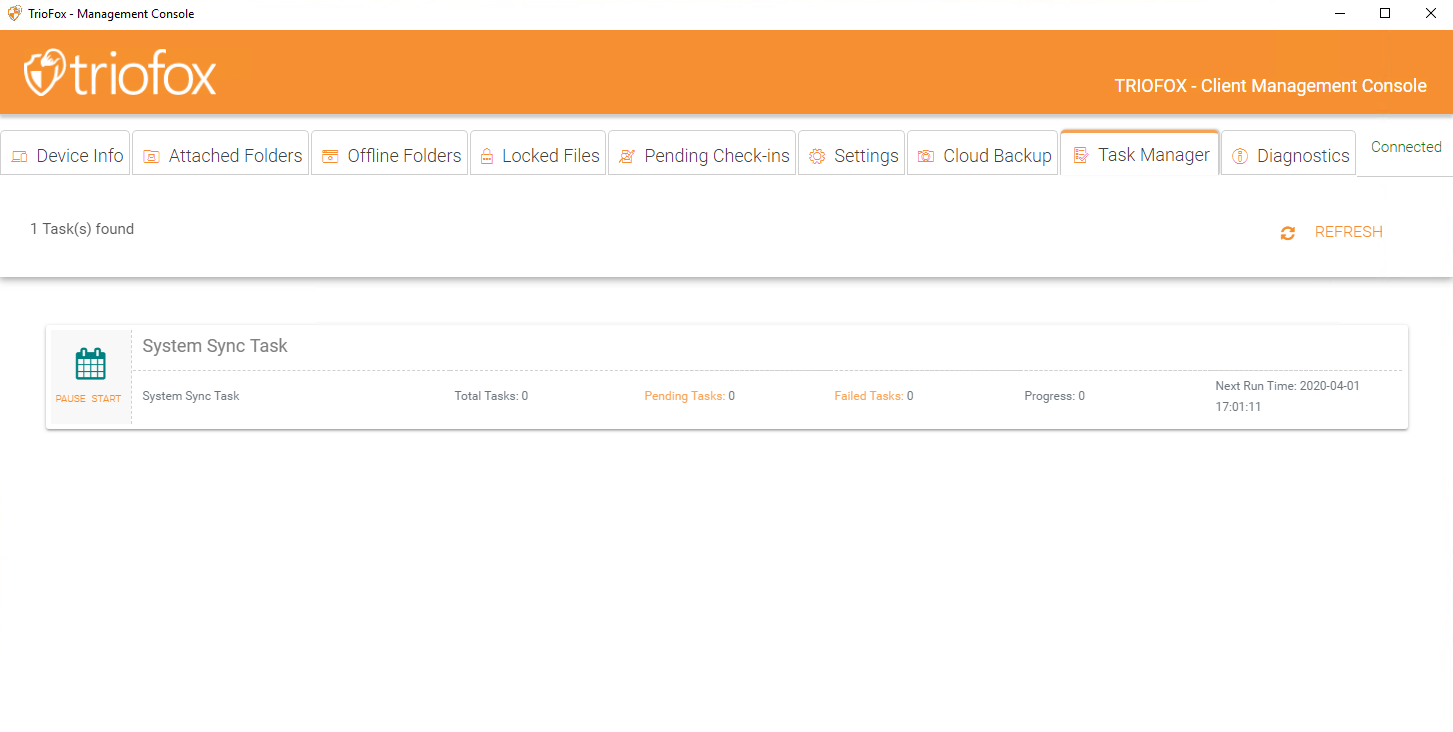The width and height of the screenshot is (1453, 732).
Task: Click the TrioFox window title bar icon
Action: pyautogui.click(x=14, y=14)
